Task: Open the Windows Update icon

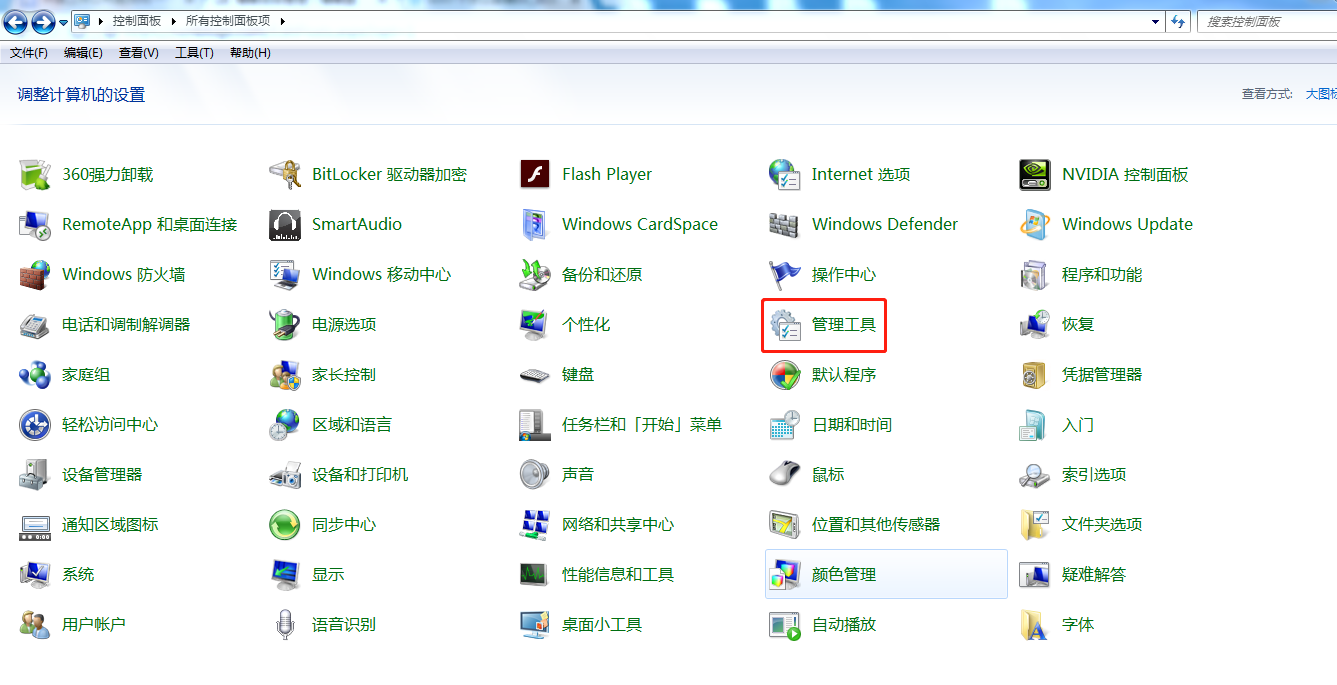Action: pos(1035,224)
